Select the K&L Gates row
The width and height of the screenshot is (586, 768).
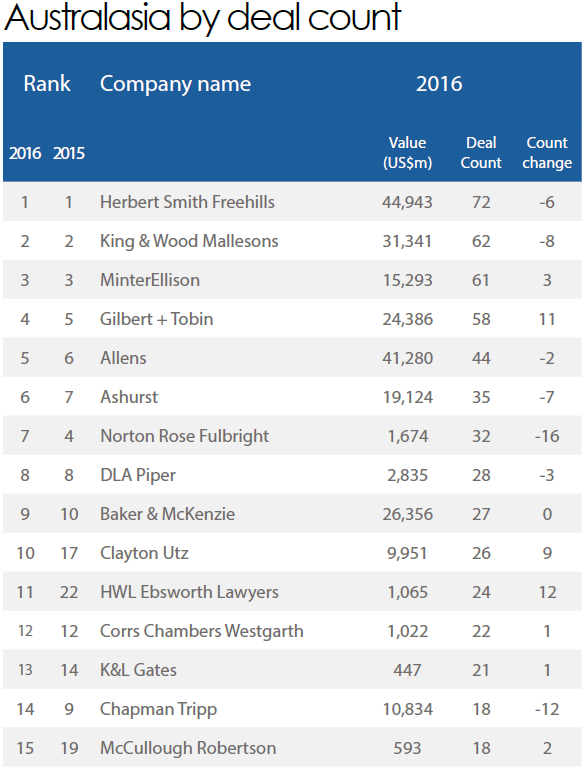pyautogui.click(x=293, y=670)
